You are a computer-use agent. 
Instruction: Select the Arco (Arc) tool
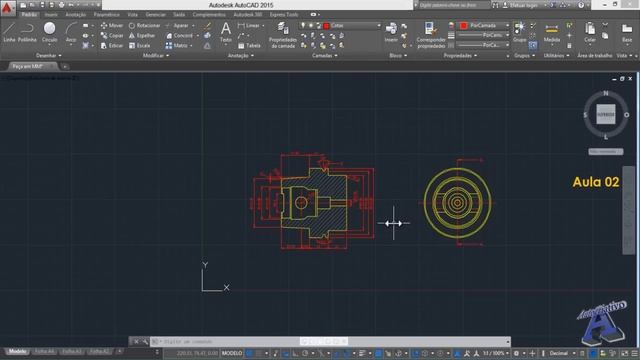pos(71,32)
